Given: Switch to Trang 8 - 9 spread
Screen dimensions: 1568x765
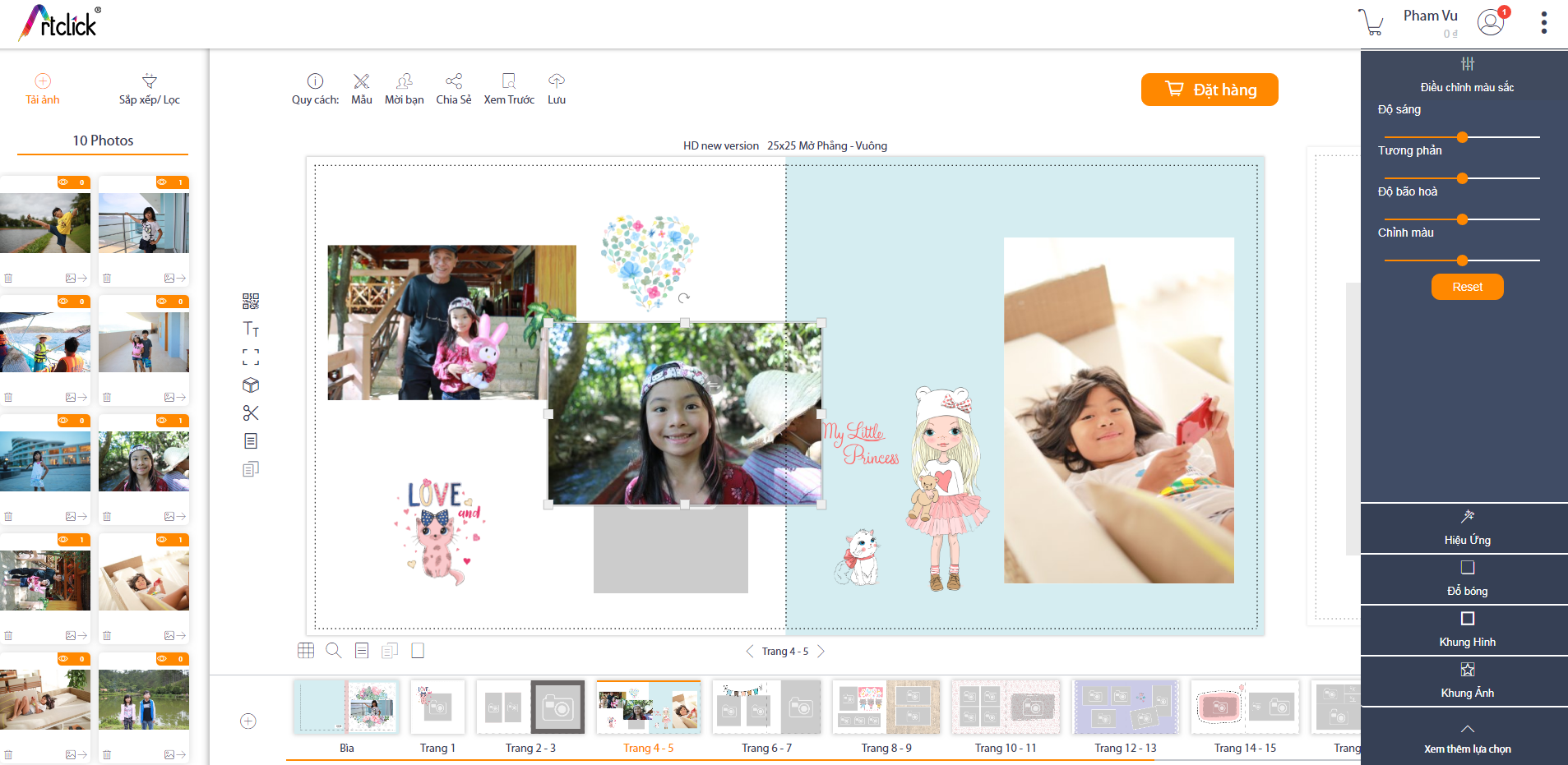Looking at the screenshot, I should click(886, 707).
